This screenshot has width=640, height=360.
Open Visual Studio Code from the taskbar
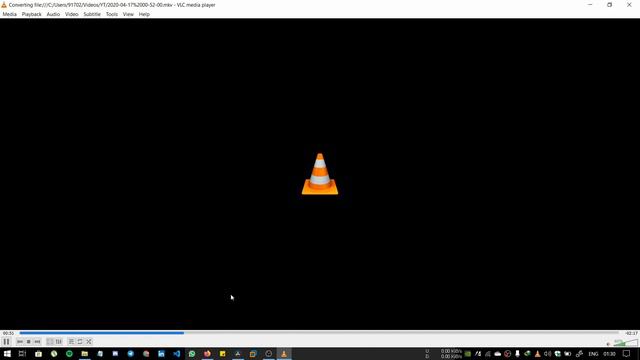point(177,354)
